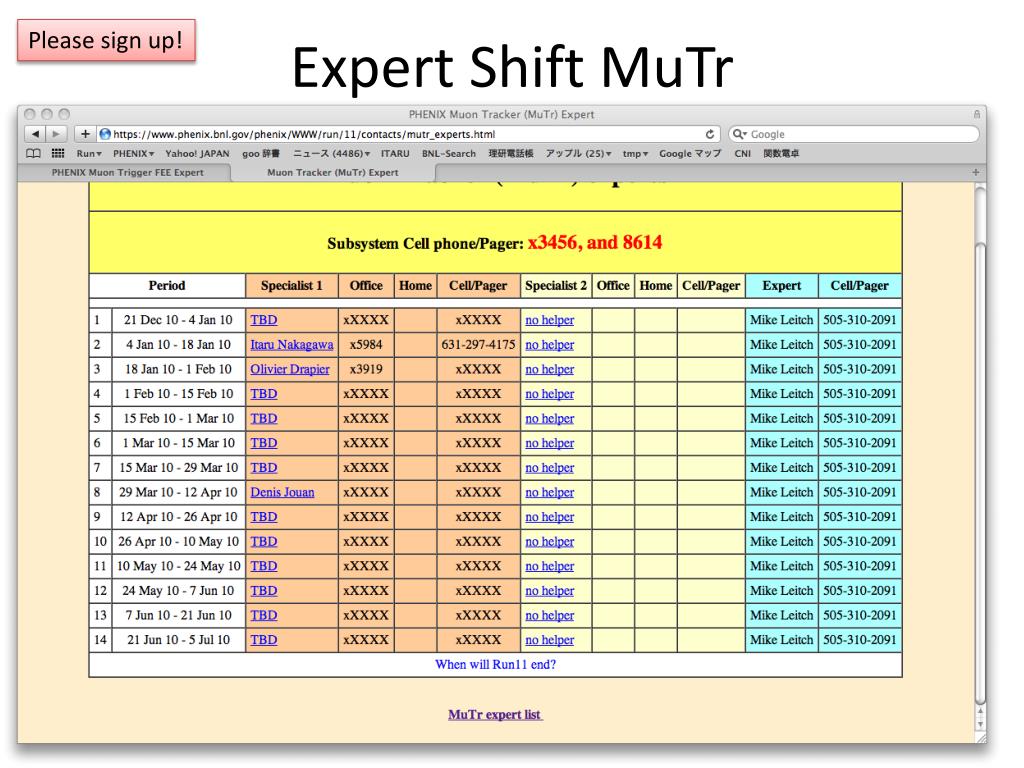Click the scrollbar down arrow
This screenshot has height=768, width=1024.
980,724
